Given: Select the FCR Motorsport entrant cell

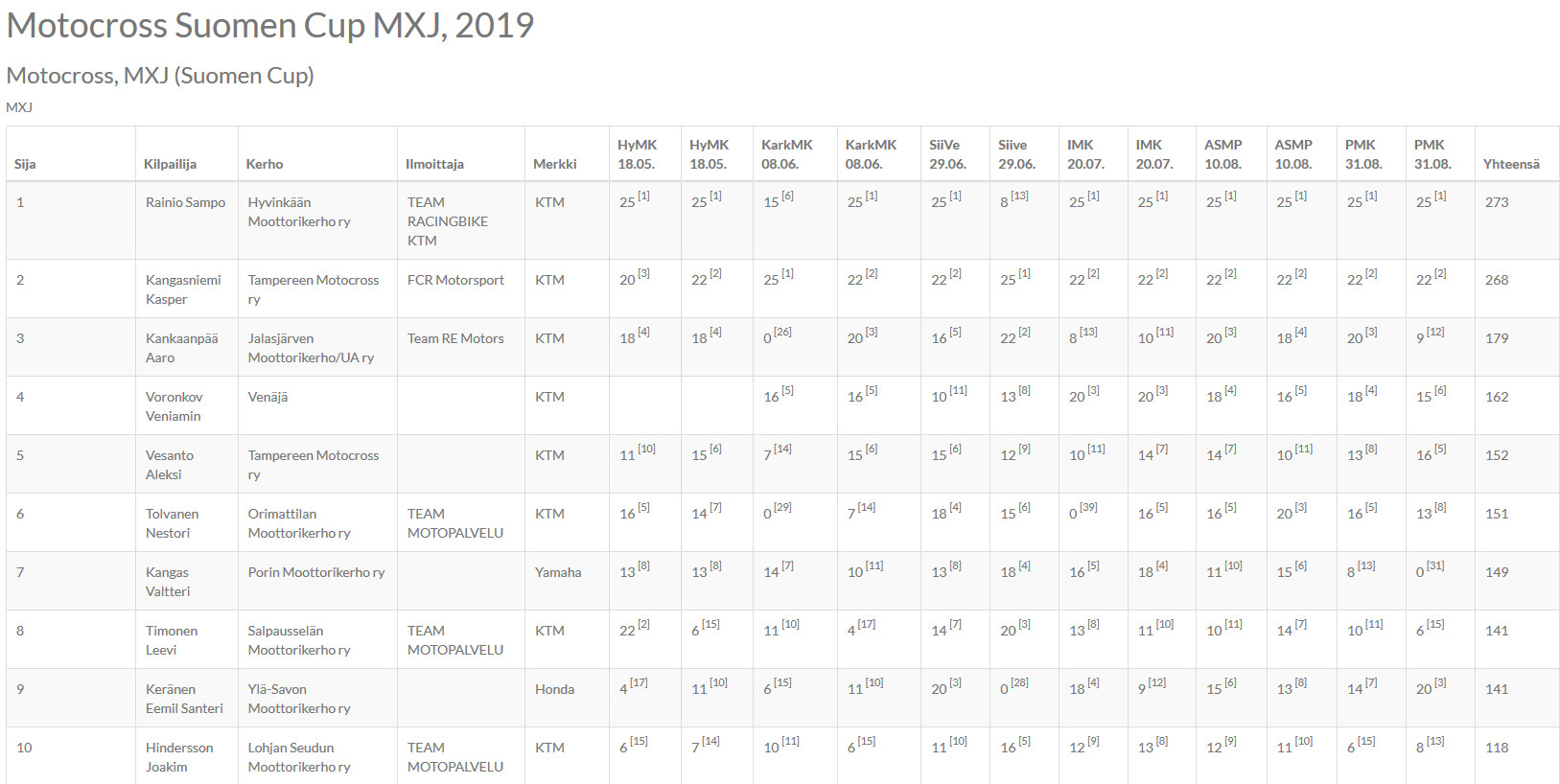Looking at the screenshot, I should pos(455,280).
